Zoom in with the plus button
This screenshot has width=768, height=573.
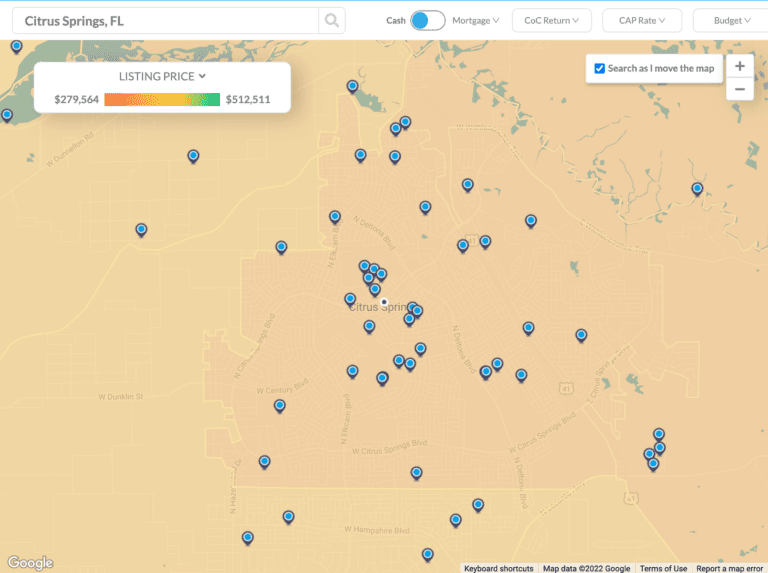pyautogui.click(x=739, y=66)
